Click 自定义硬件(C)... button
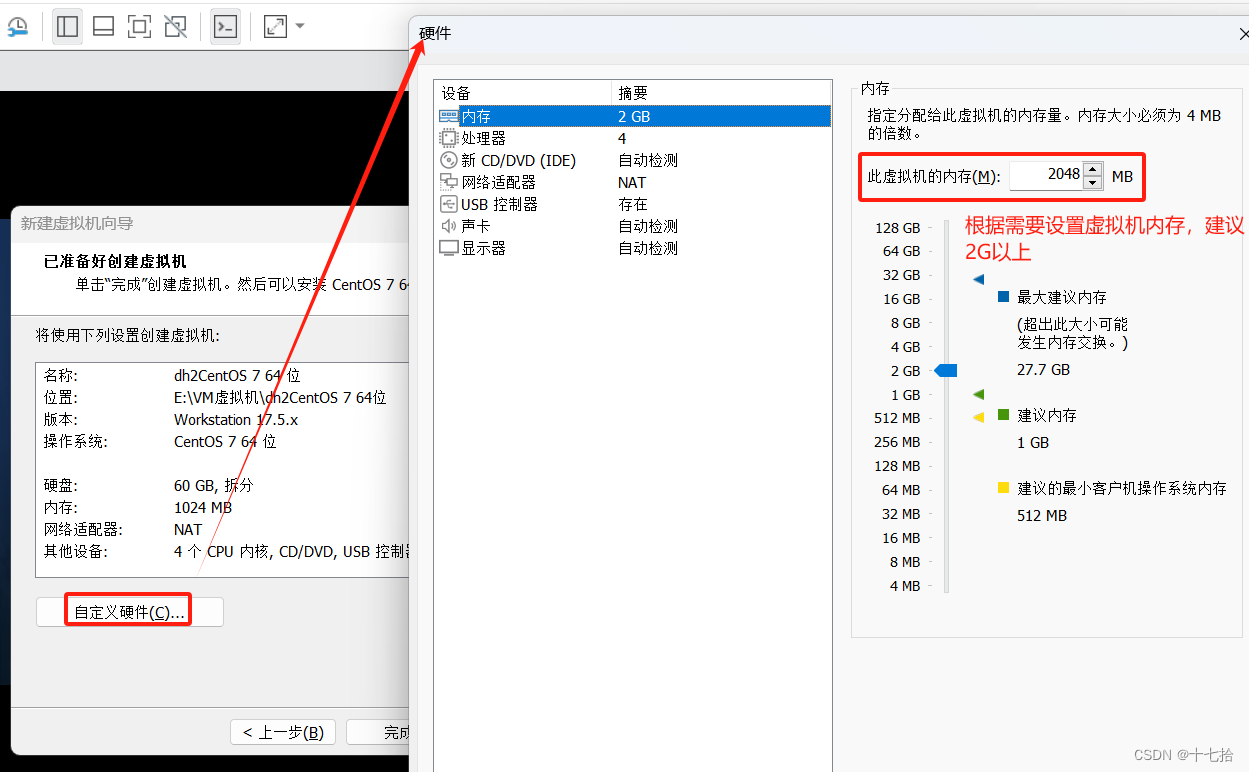The height and width of the screenshot is (772, 1249). (130, 612)
